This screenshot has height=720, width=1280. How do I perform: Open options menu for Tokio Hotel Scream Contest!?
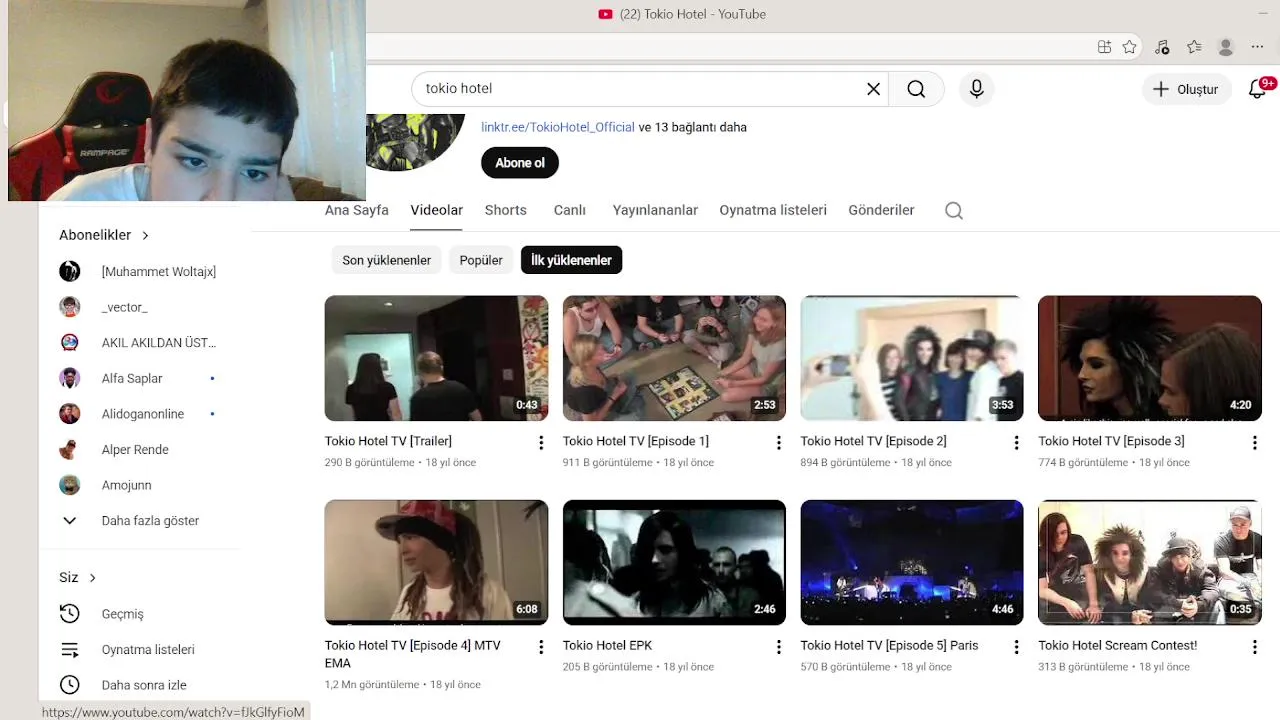click(1255, 647)
